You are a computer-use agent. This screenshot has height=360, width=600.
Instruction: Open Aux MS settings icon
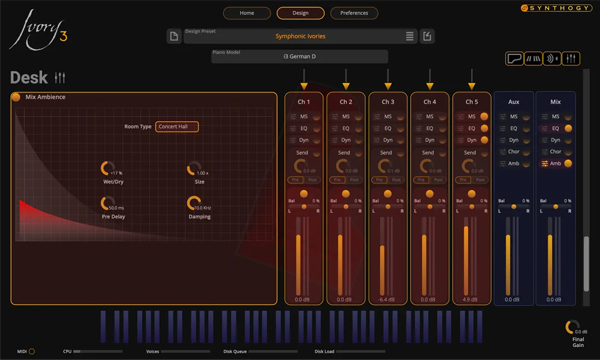tap(503, 117)
